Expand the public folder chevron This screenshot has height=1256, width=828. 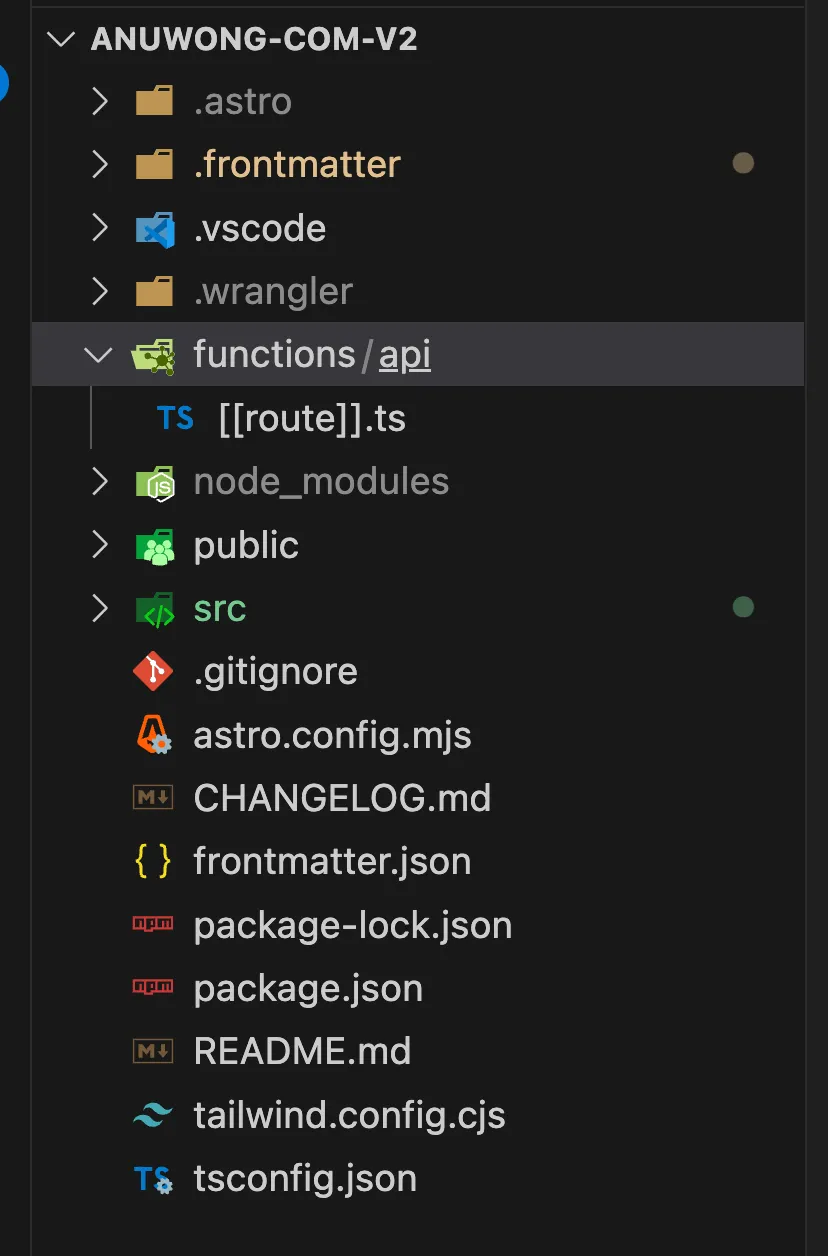tap(99, 545)
